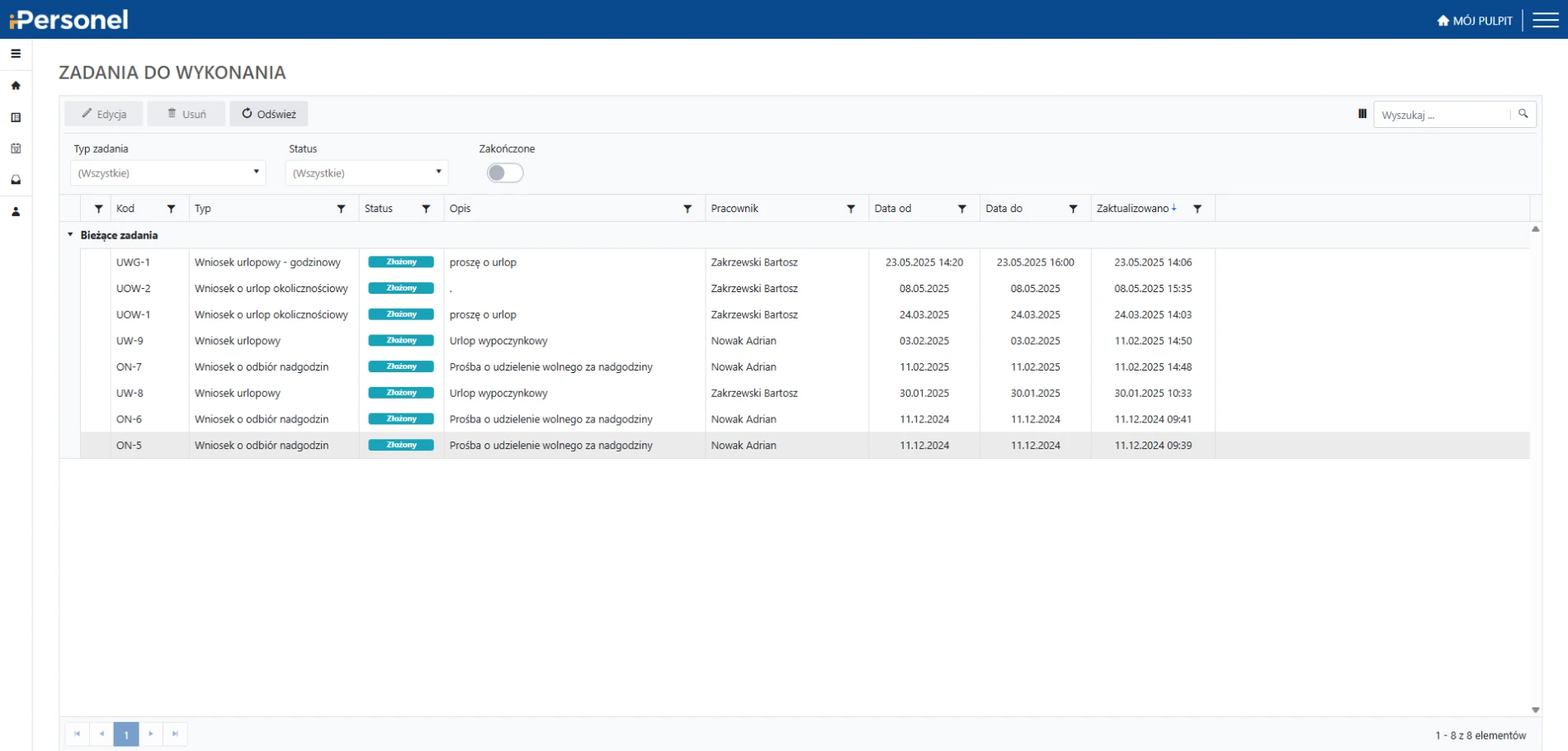Open the calendar icon in left sidebar
Image resolution: width=1568 pixels, height=751 pixels.
[x=16, y=149]
